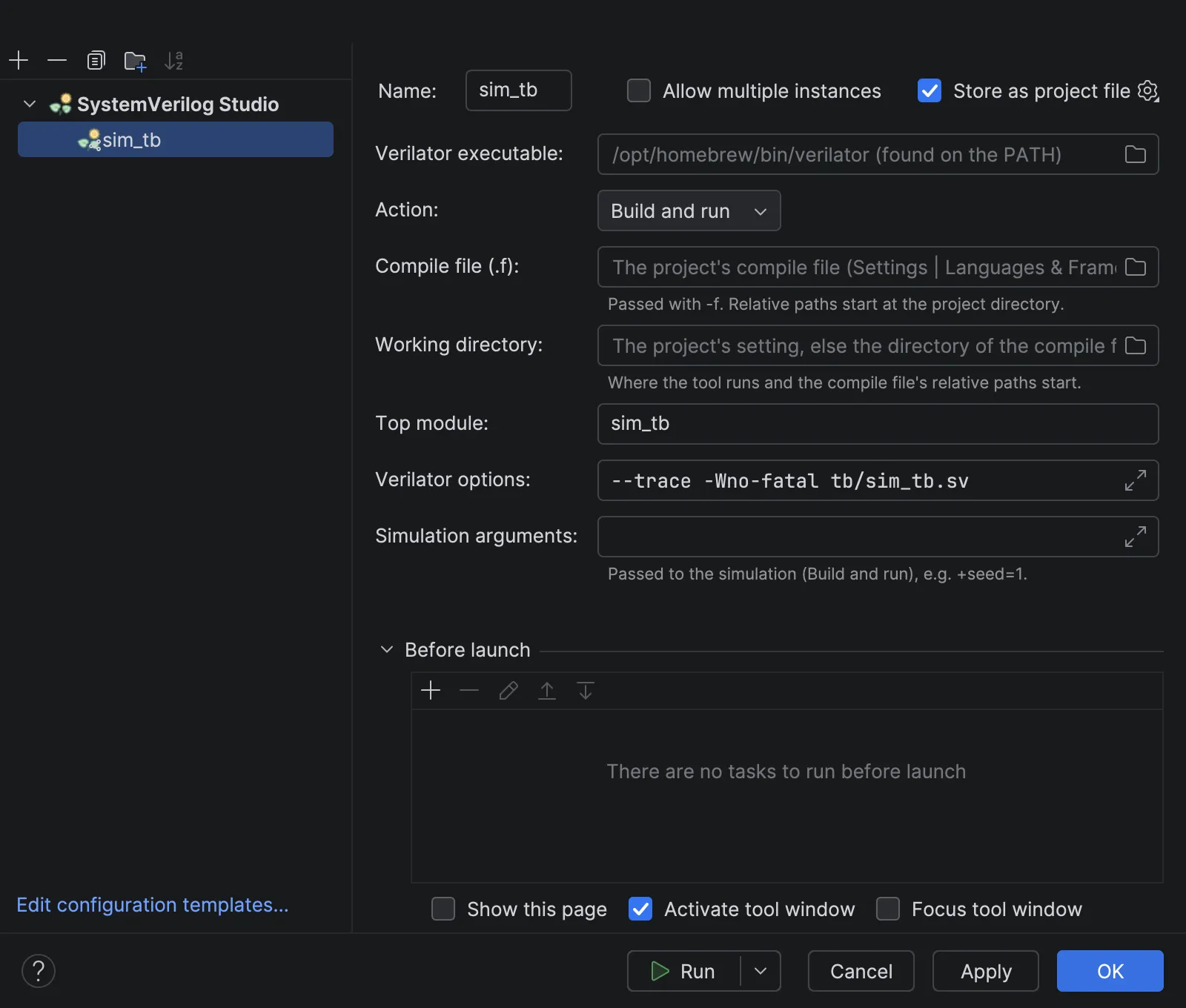Focus the Top module field

pyautogui.click(x=878, y=424)
